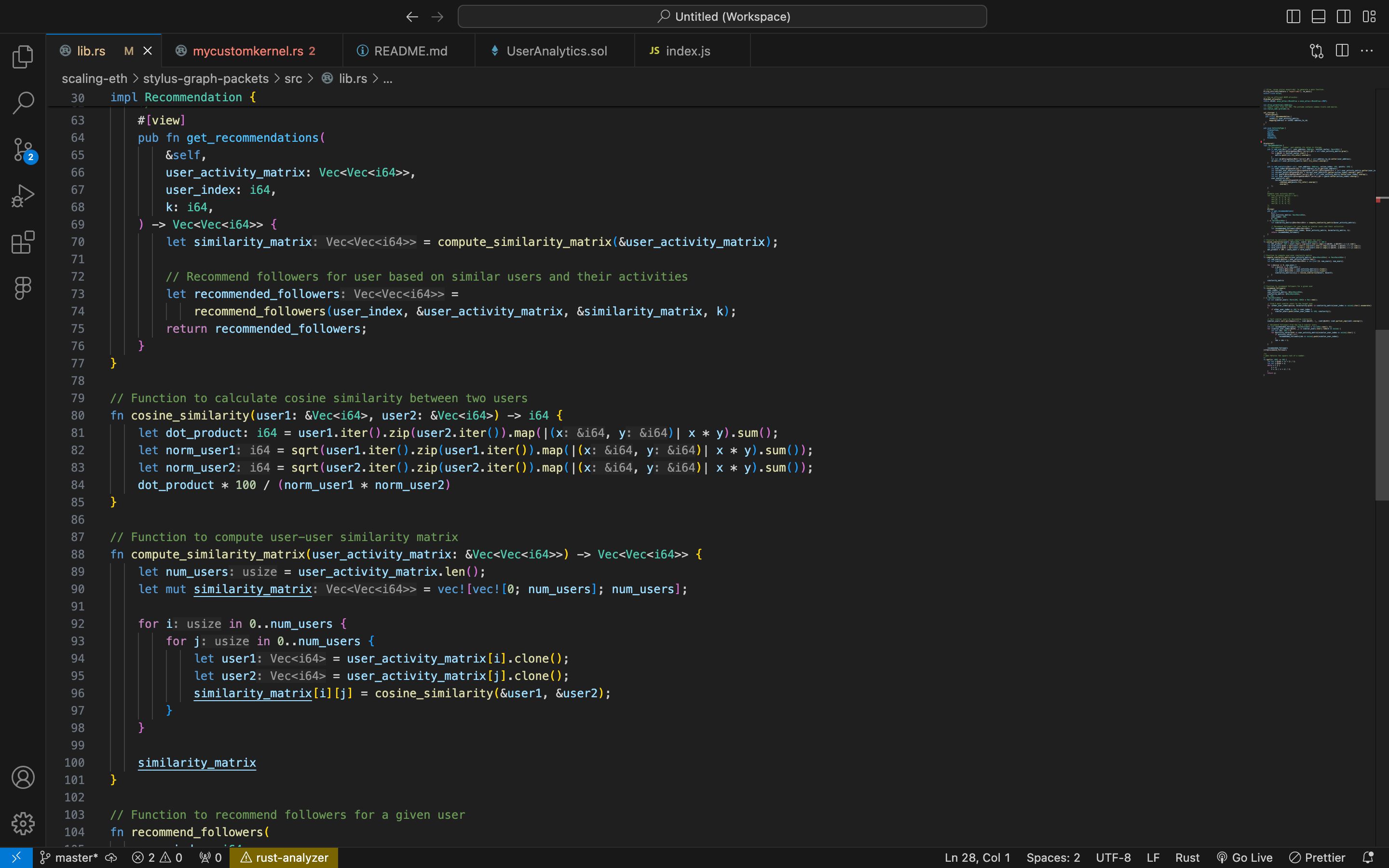Open the Explorer view in the activity bar
The image size is (1389, 868).
click(x=23, y=56)
